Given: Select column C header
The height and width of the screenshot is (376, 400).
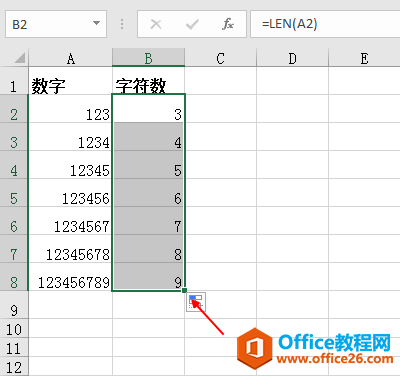Looking at the screenshot, I should [220, 58].
